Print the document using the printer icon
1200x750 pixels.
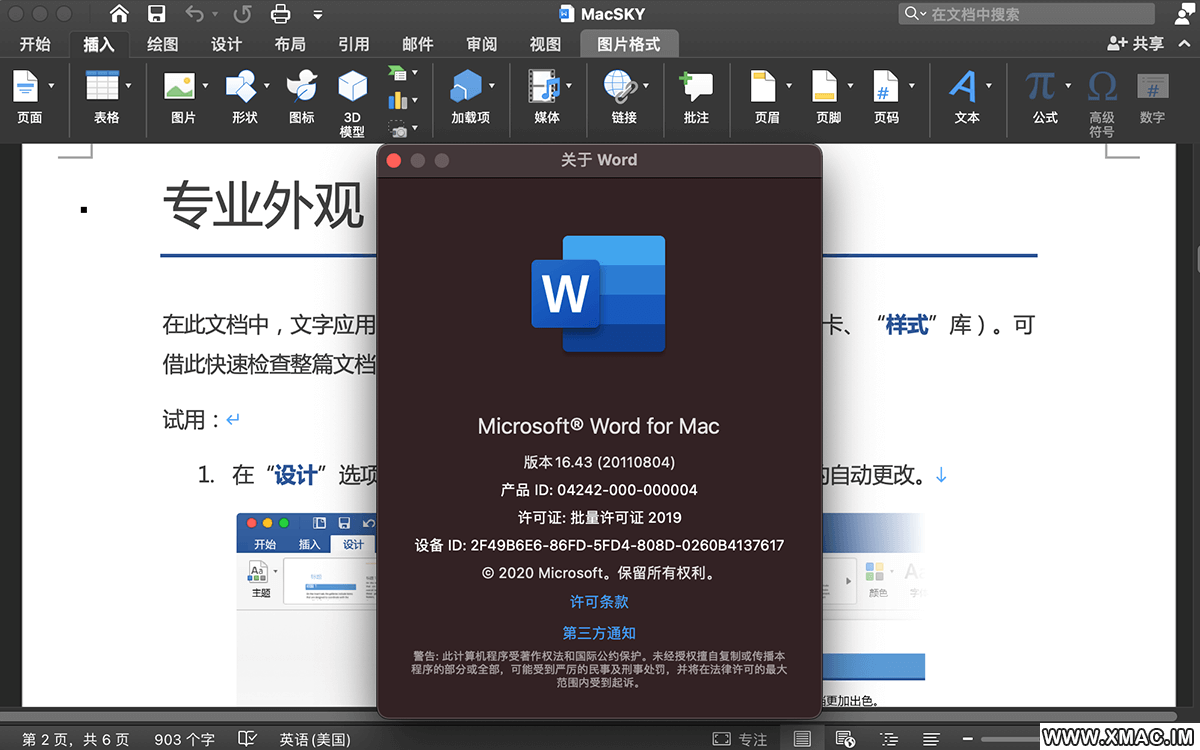[x=280, y=14]
